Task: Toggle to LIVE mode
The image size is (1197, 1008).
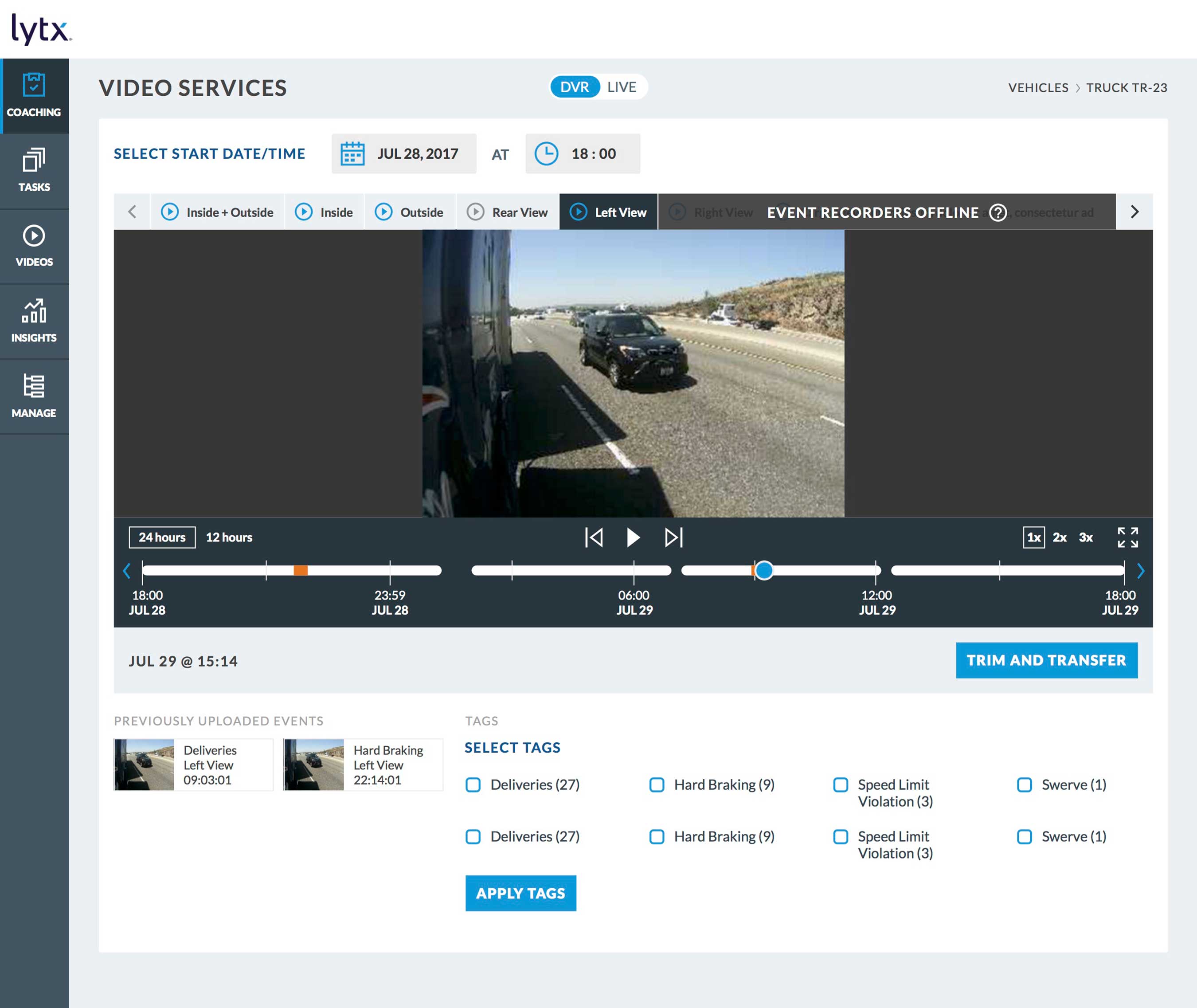Action: (622, 87)
